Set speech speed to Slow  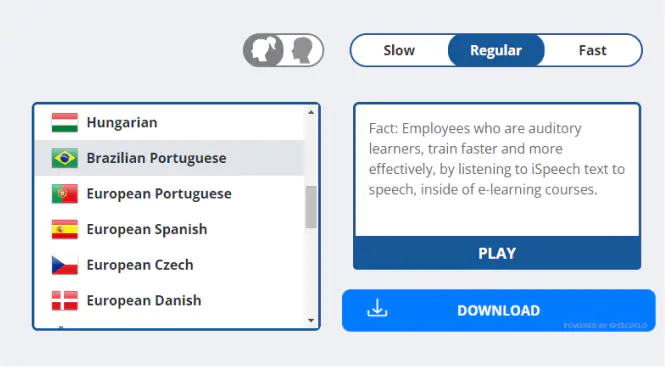pos(399,50)
